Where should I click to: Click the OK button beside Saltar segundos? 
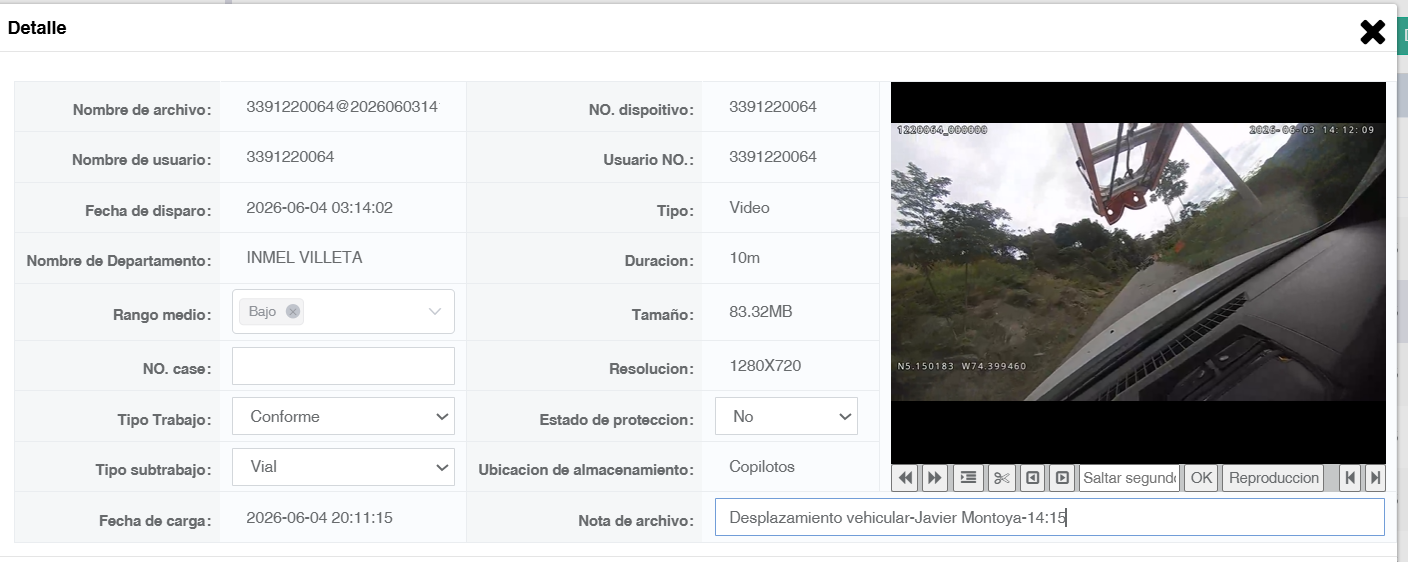coord(1201,478)
